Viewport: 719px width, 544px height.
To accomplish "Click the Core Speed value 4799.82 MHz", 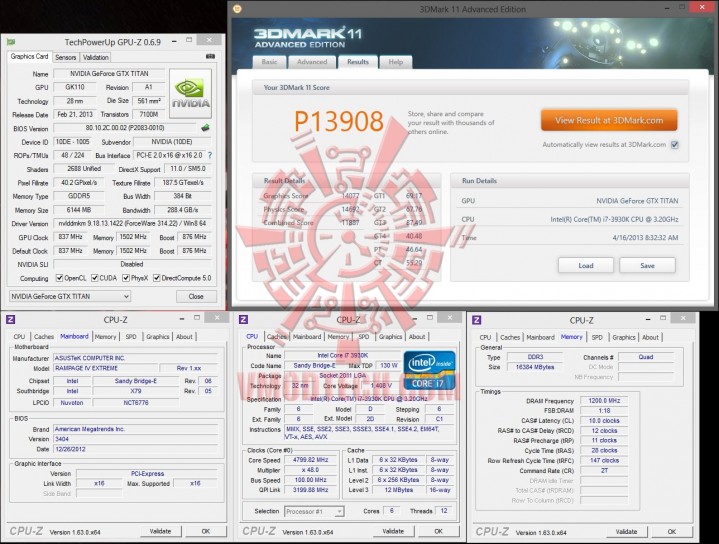I will pos(310,460).
